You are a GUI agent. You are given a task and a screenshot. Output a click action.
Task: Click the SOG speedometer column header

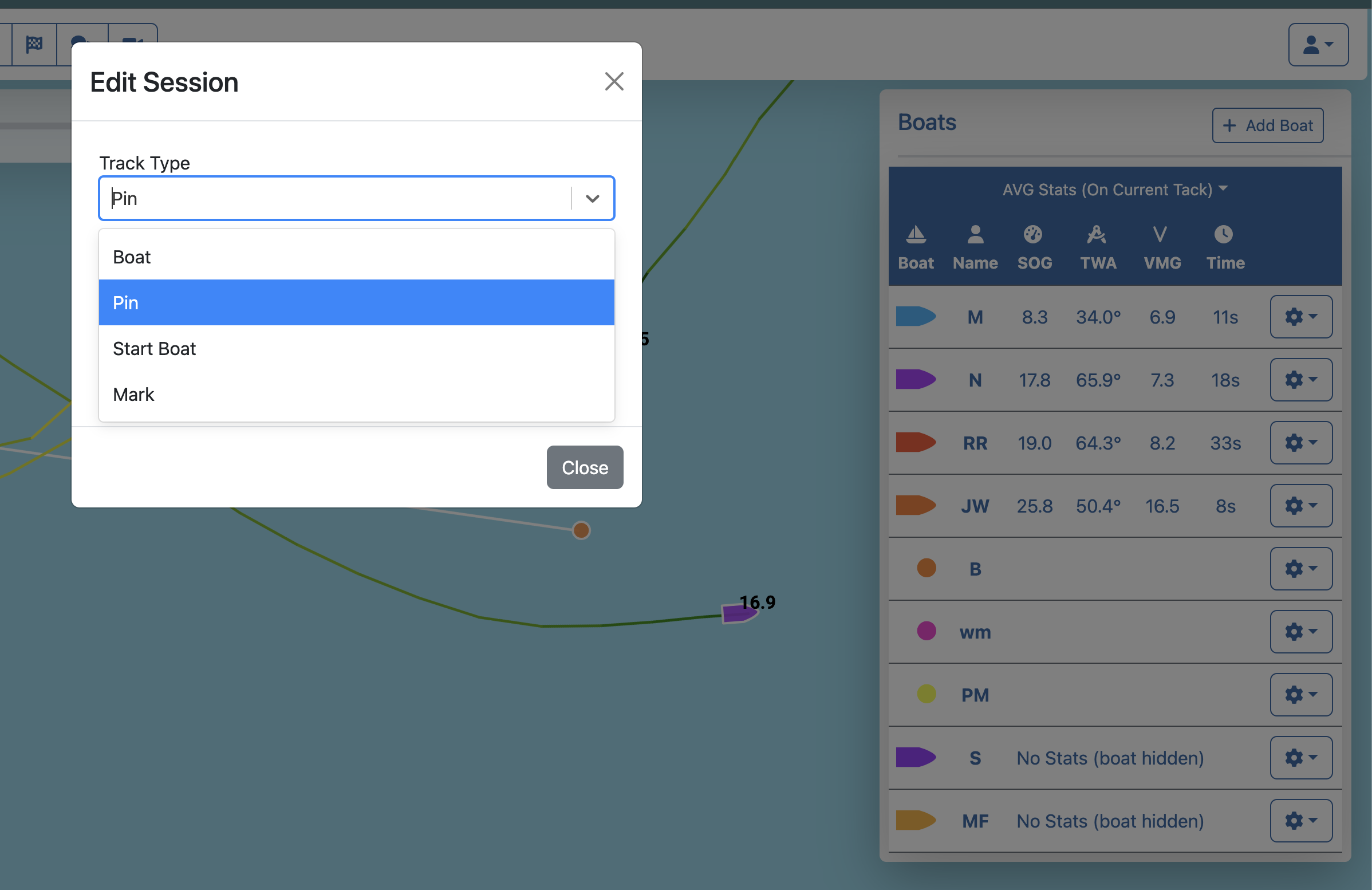[1034, 248]
